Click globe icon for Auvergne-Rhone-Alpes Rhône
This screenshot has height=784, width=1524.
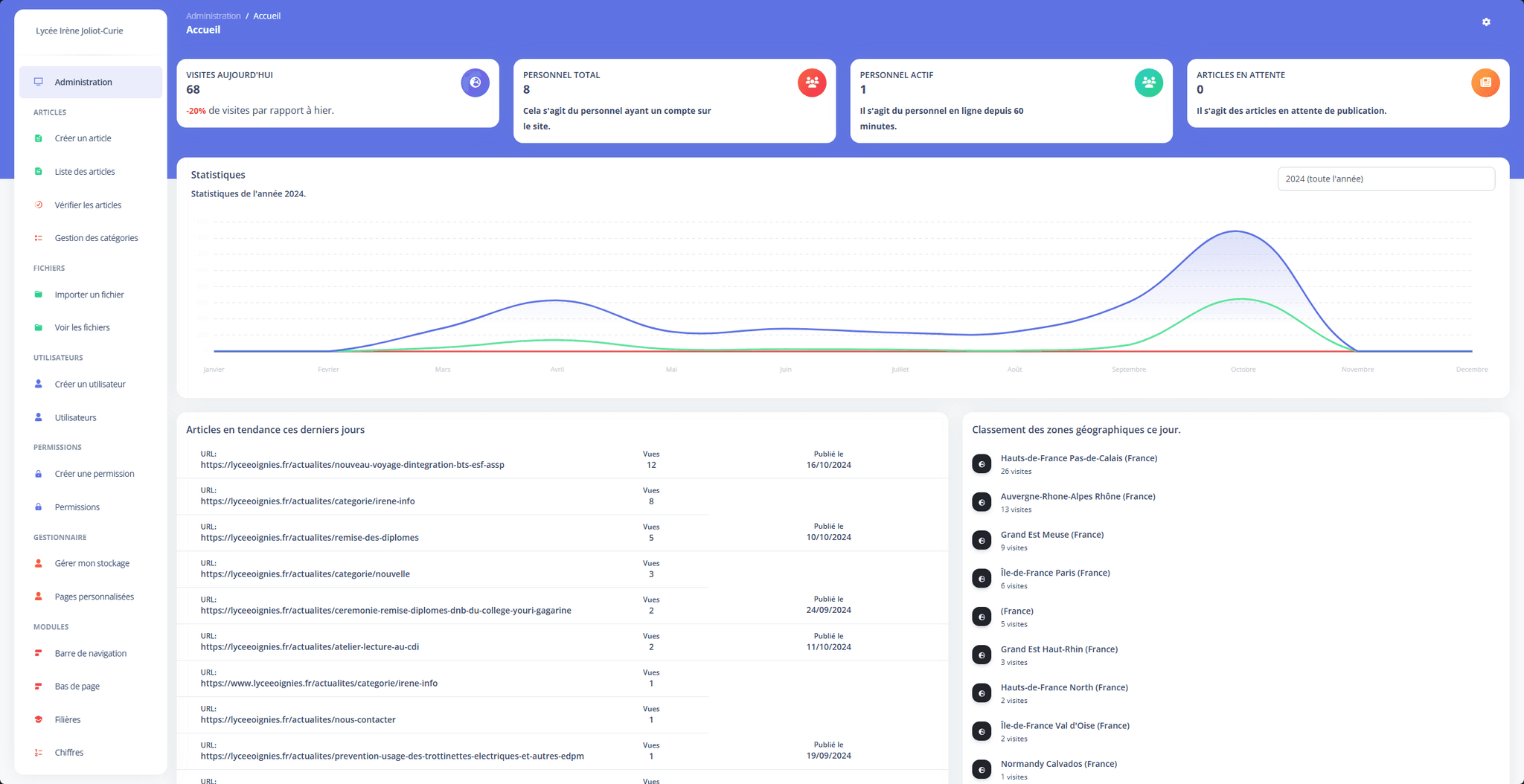pos(982,502)
